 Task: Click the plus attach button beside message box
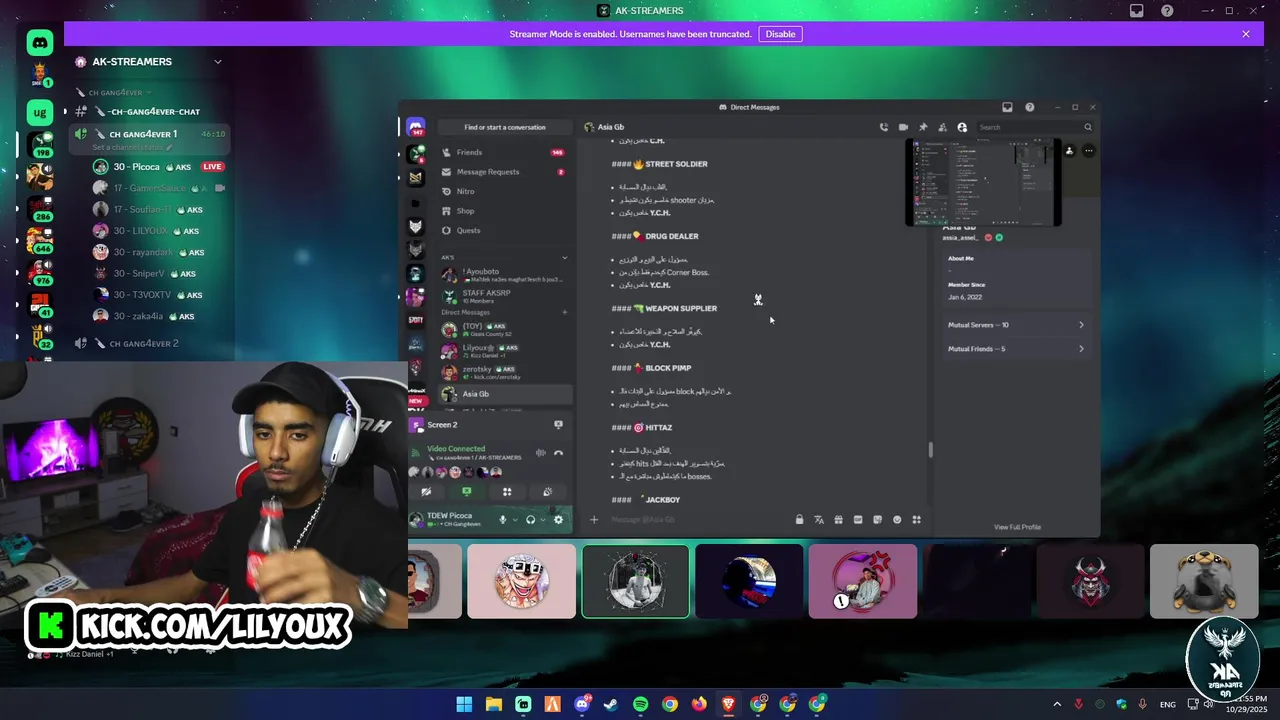594,519
